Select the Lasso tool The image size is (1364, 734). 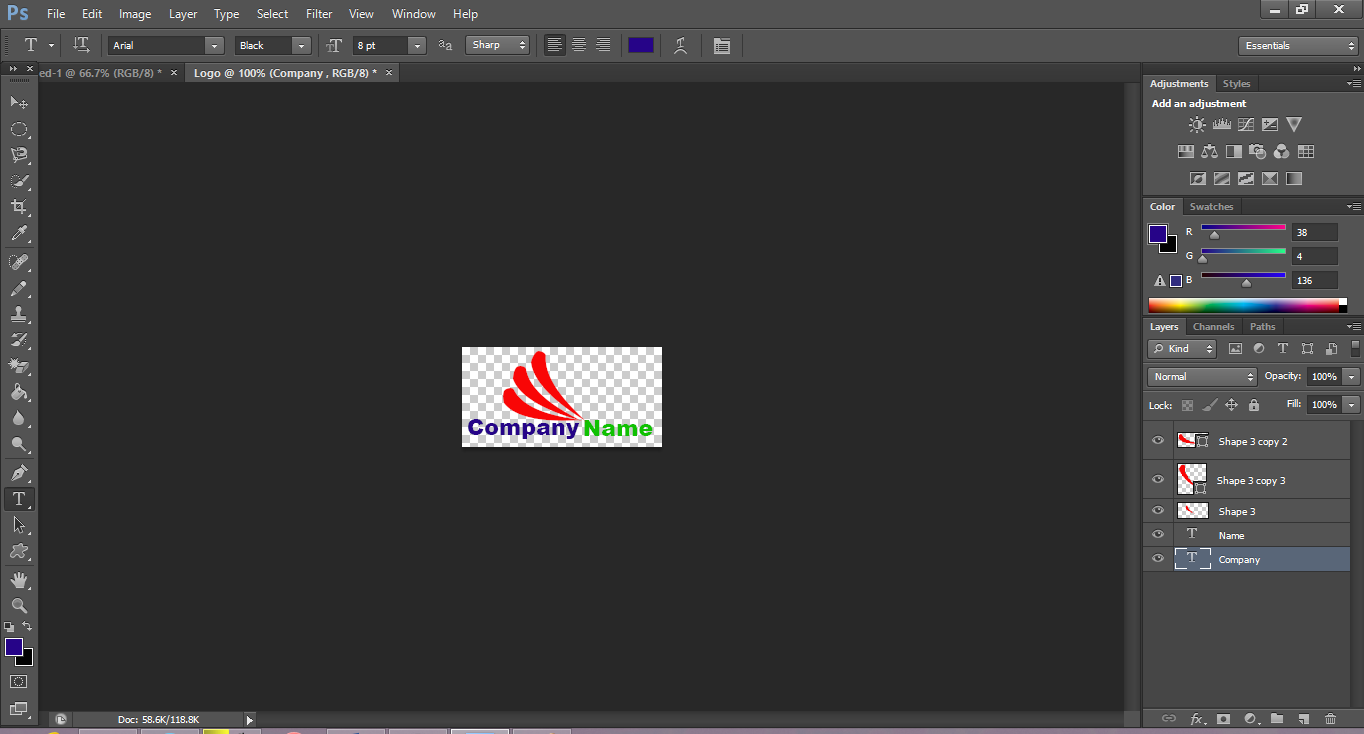coord(19,155)
